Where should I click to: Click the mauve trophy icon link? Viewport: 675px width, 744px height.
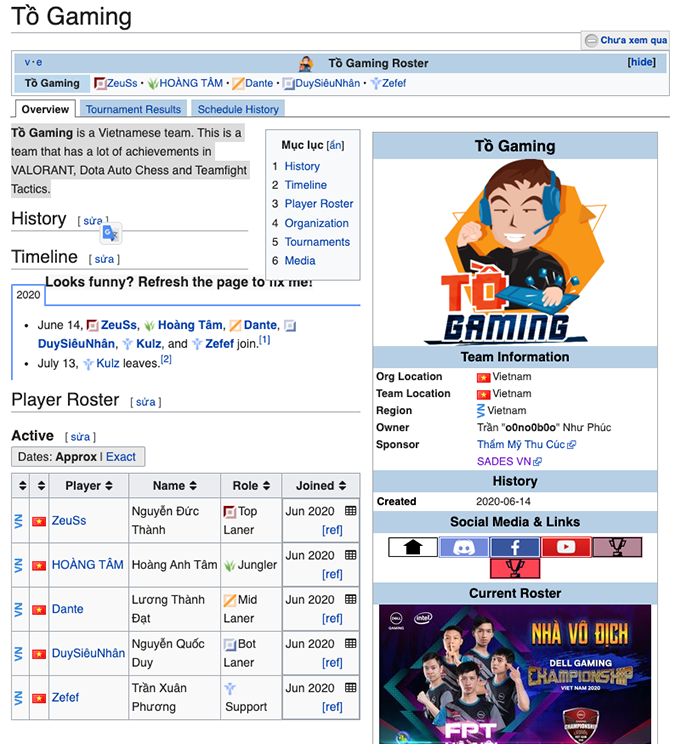(617, 547)
